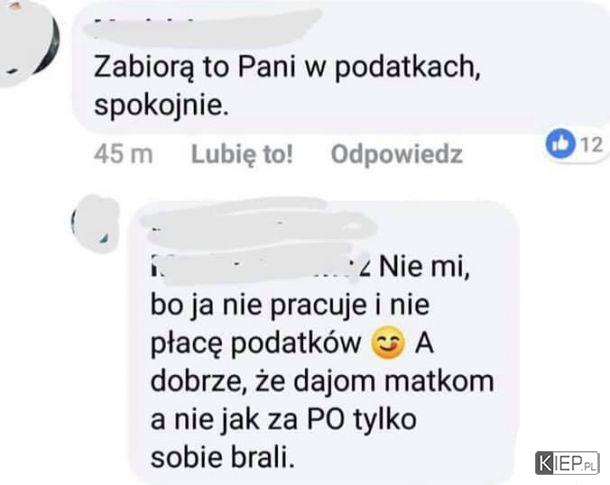
Task: Click the "dobrze, że dajom matkom" line
Action: coord(322,382)
